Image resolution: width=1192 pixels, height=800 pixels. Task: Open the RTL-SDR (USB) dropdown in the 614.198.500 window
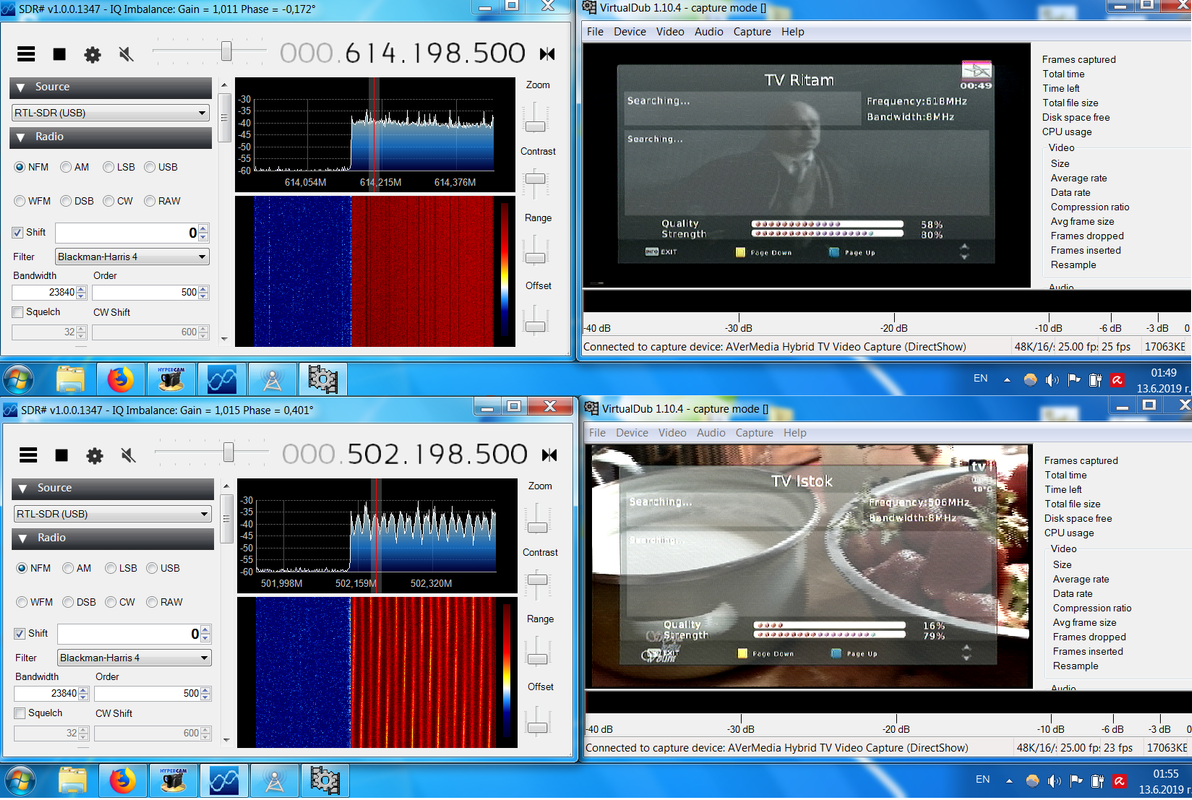(x=110, y=113)
